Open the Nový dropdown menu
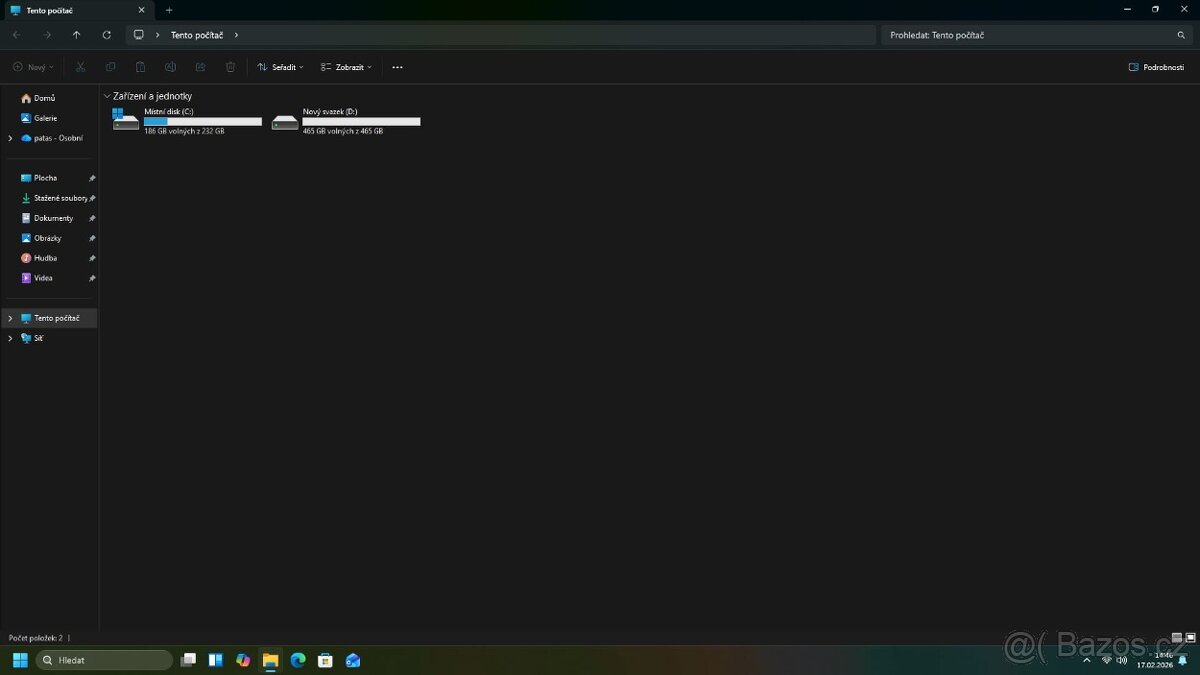1200x675 pixels. tap(32, 67)
